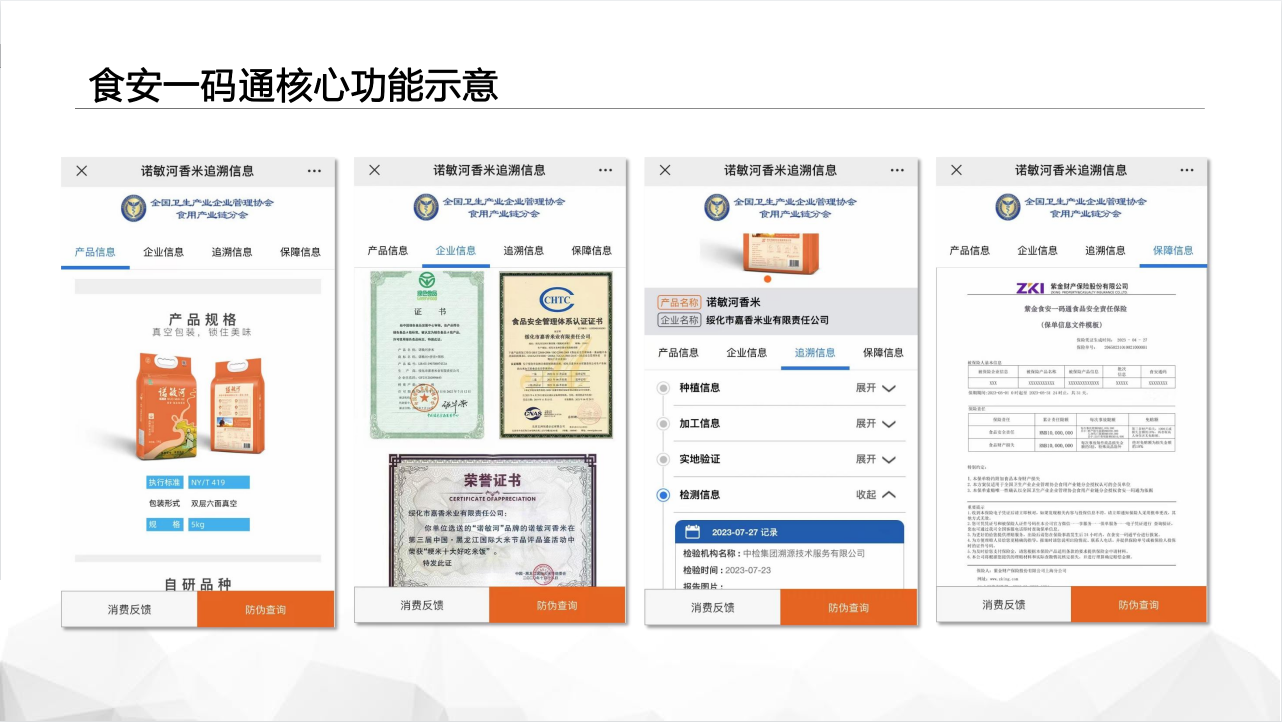
Task: Click 中检集团溯源技术服务有限公司 inspection agency text
Action: click(803, 553)
